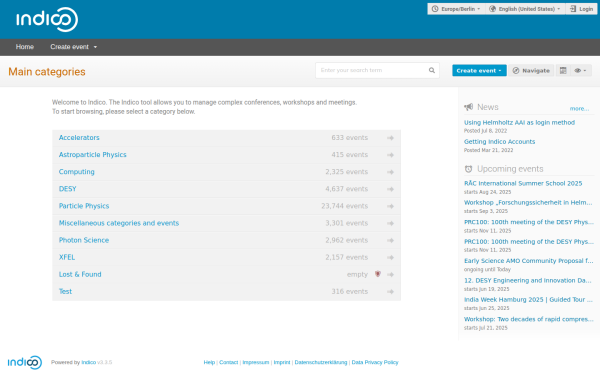Open the XFEL category

coord(67,257)
